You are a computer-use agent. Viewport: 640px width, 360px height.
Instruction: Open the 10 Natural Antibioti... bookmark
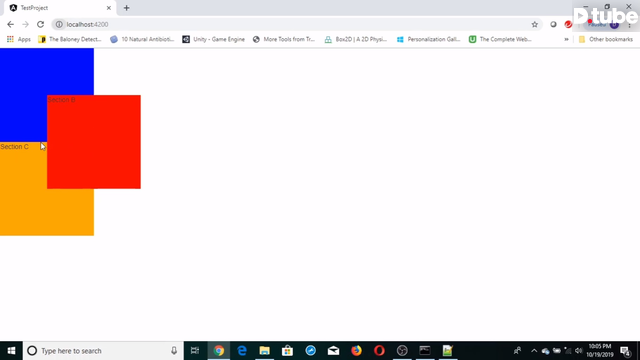click(x=142, y=39)
